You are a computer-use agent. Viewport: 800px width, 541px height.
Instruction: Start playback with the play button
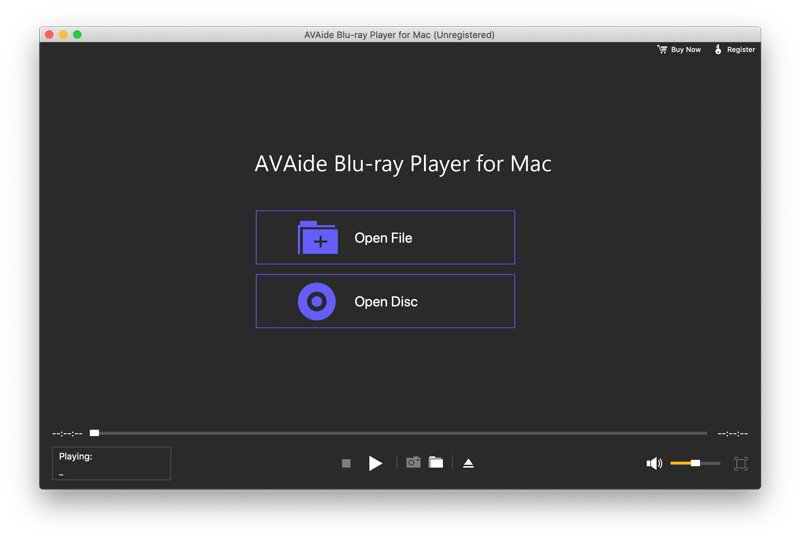(x=375, y=463)
